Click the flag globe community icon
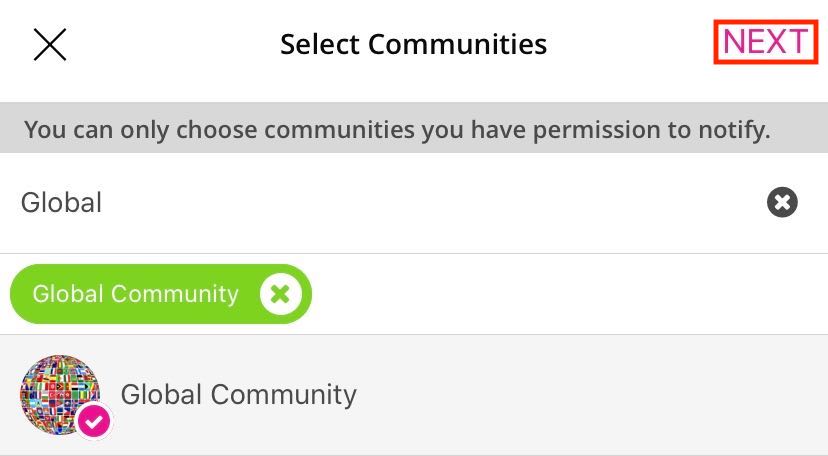This screenshot has height=456, width=828. [58, 392]
